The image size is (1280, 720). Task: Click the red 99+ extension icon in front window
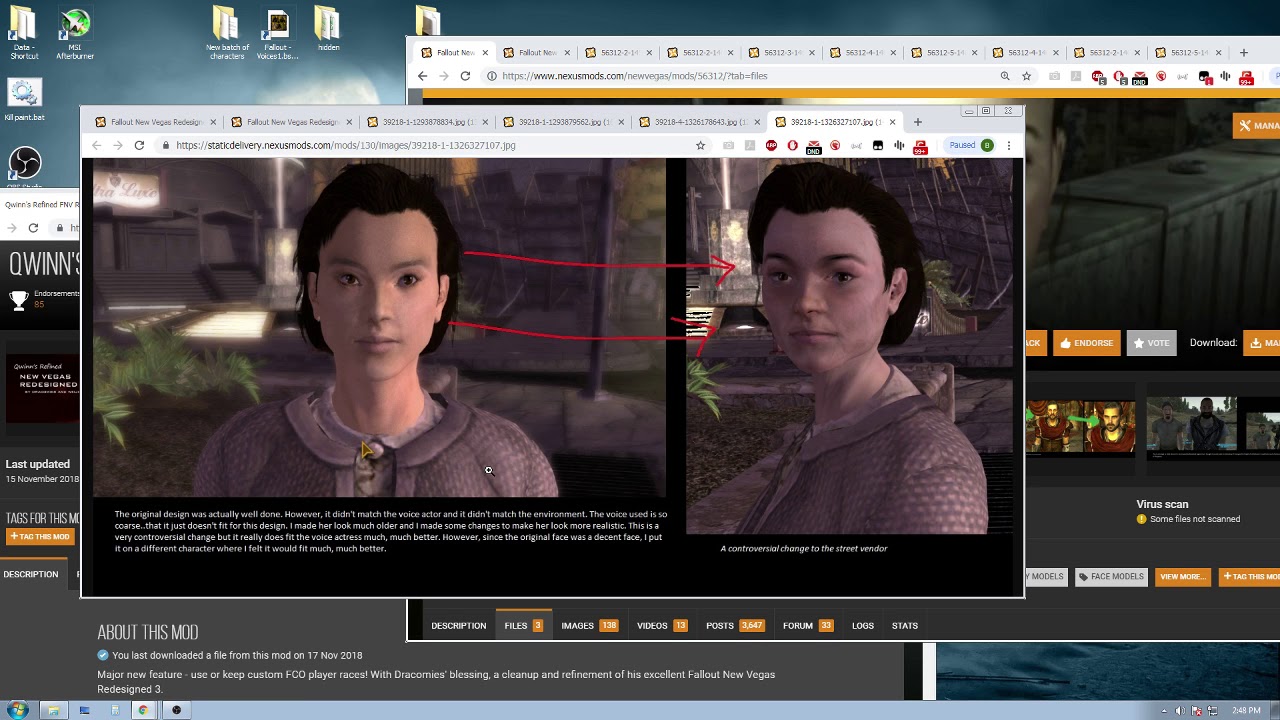(x=920, y=146)
